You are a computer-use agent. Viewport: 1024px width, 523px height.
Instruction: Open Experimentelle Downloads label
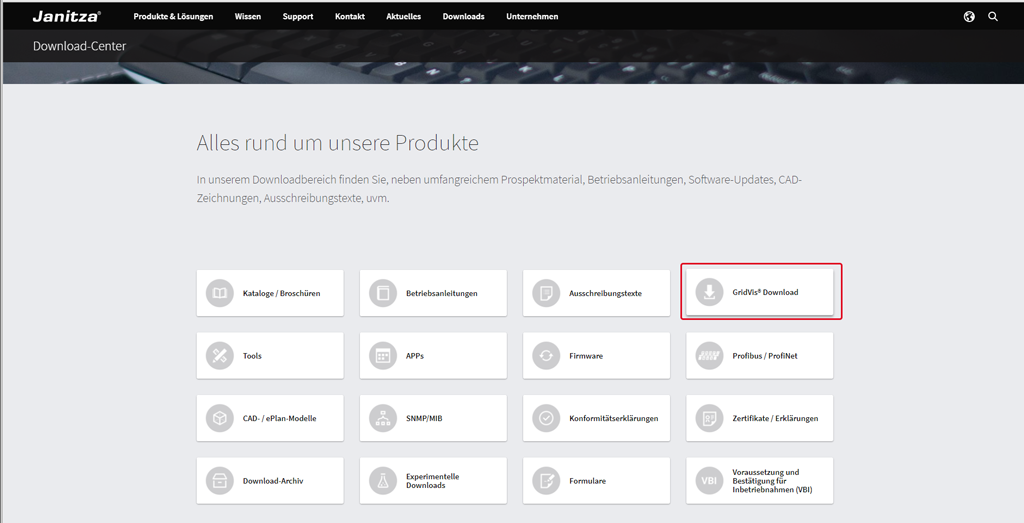pyautogui.click(x=432, y=481)
